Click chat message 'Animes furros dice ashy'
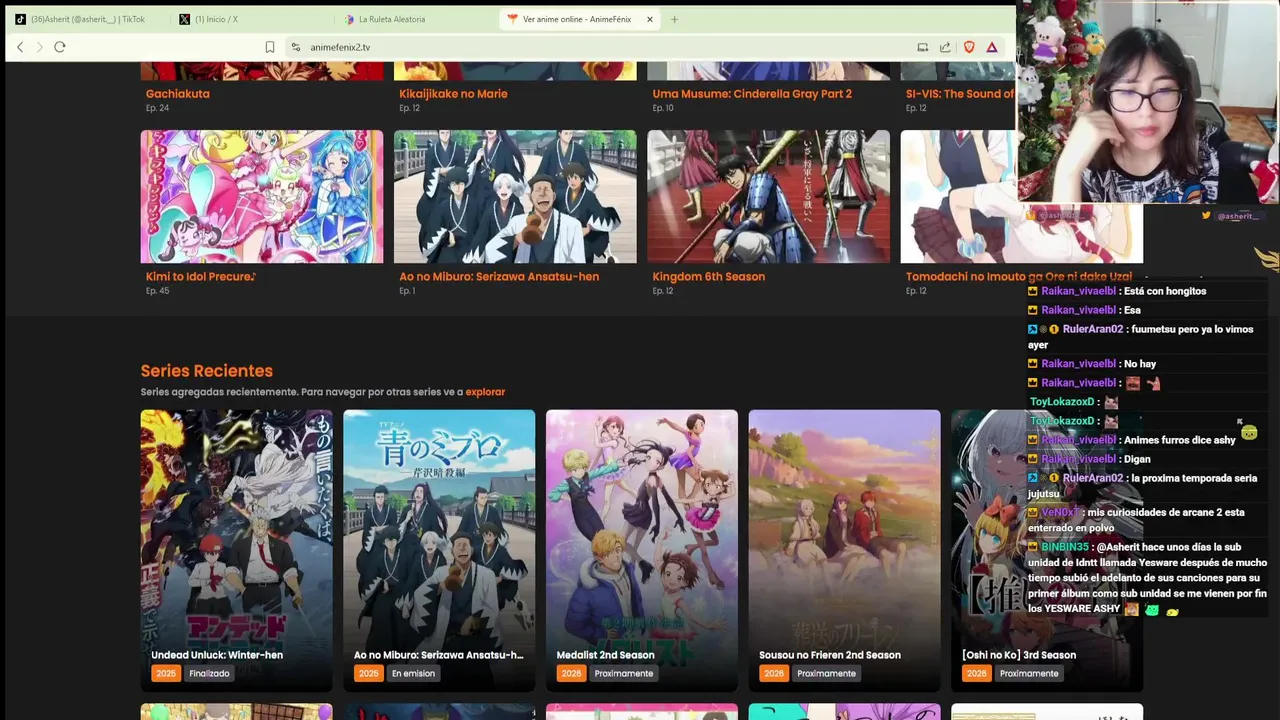The image size is (1280, 720). (x=1180, y=440)
